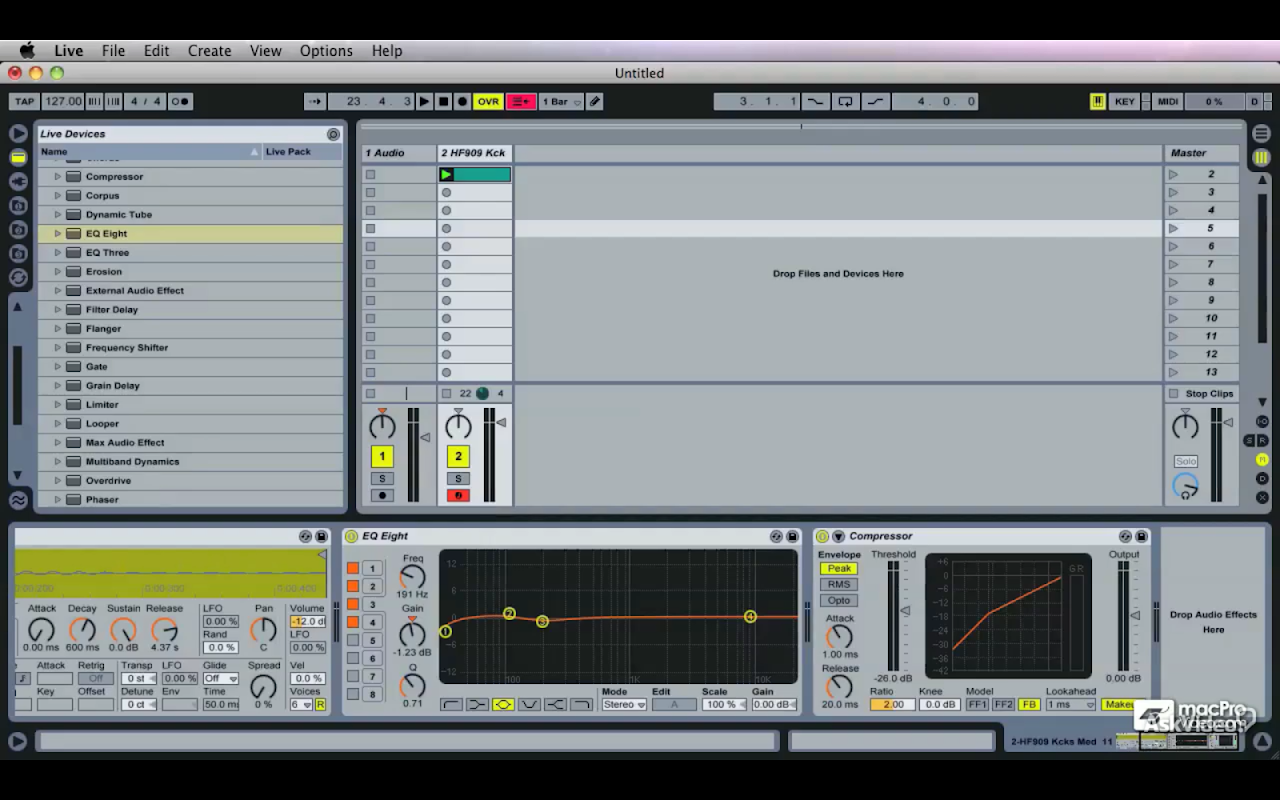The image size is (1280, 800).
Task: Select the bell filter shape in EQ Eight
Action: coord(503,705)
